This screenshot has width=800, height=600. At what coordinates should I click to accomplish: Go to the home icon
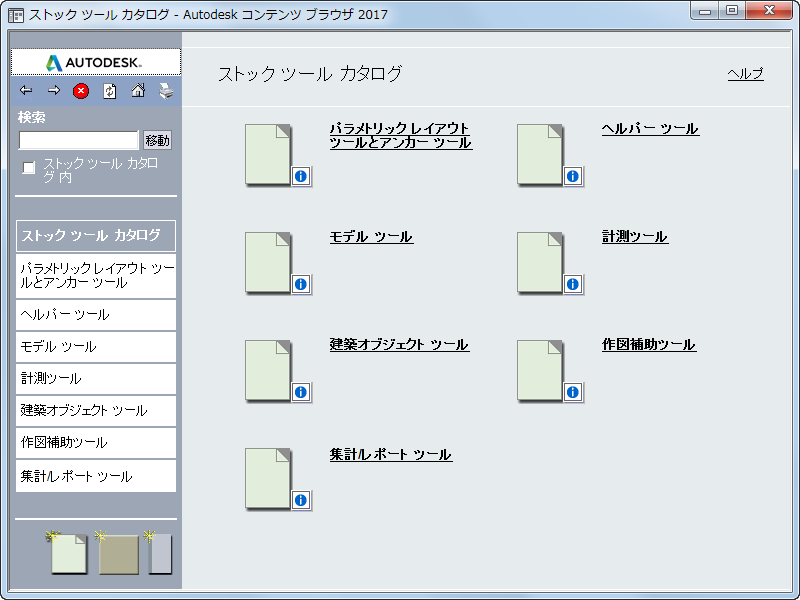(x=138, y=91)
